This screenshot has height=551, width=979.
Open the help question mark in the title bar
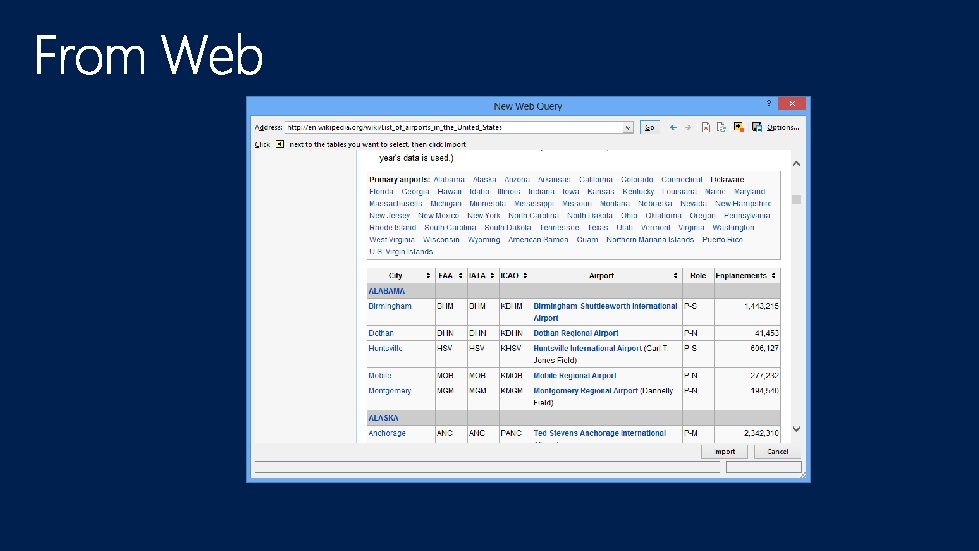tap(769, 104)
